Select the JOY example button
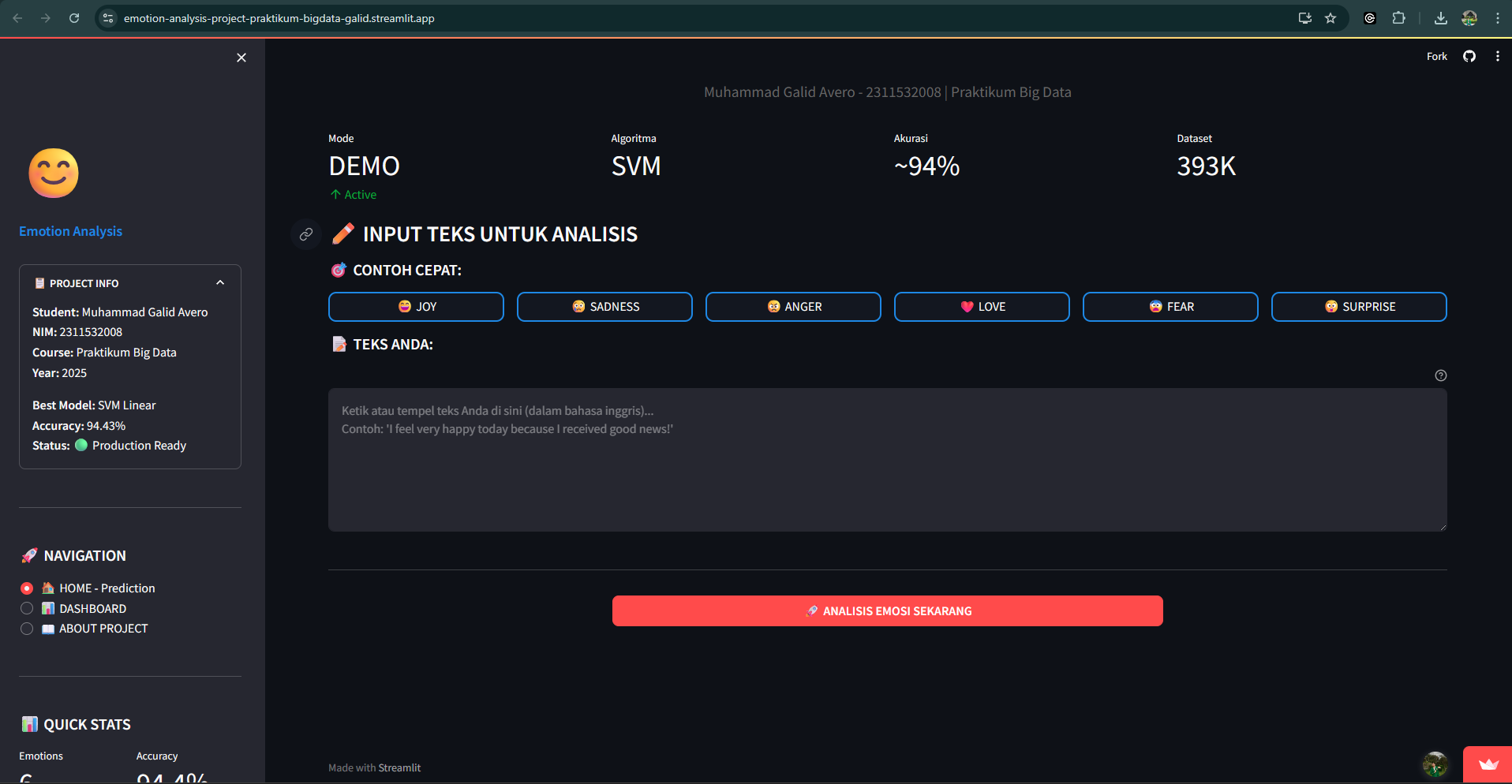1512x784 pixels. 416,307
